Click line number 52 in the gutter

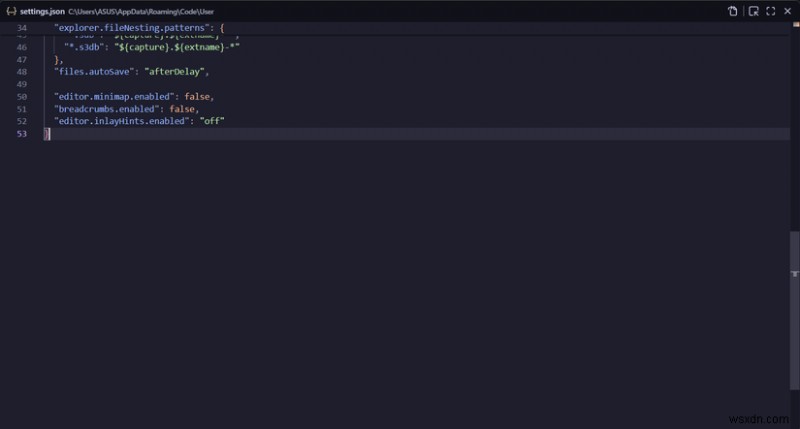21,121
